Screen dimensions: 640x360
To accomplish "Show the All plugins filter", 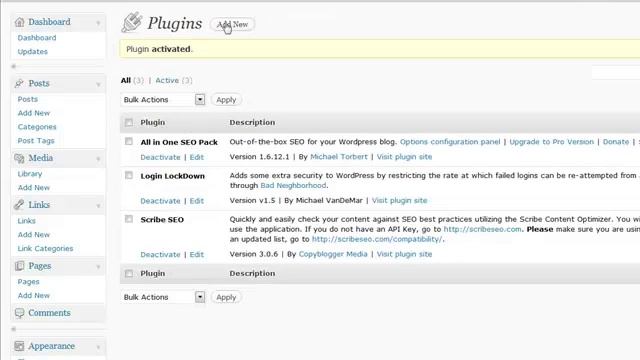I will 125,80.
